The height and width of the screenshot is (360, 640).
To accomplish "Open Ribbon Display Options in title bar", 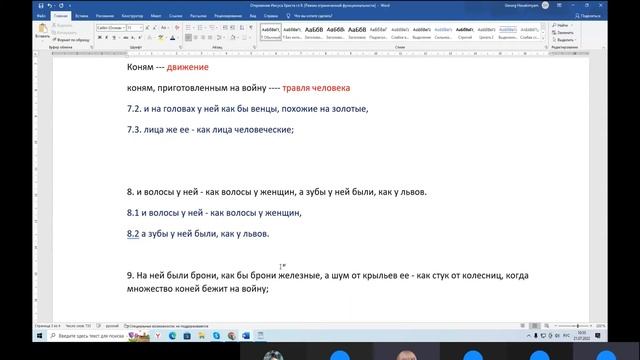I will point(559,6).
